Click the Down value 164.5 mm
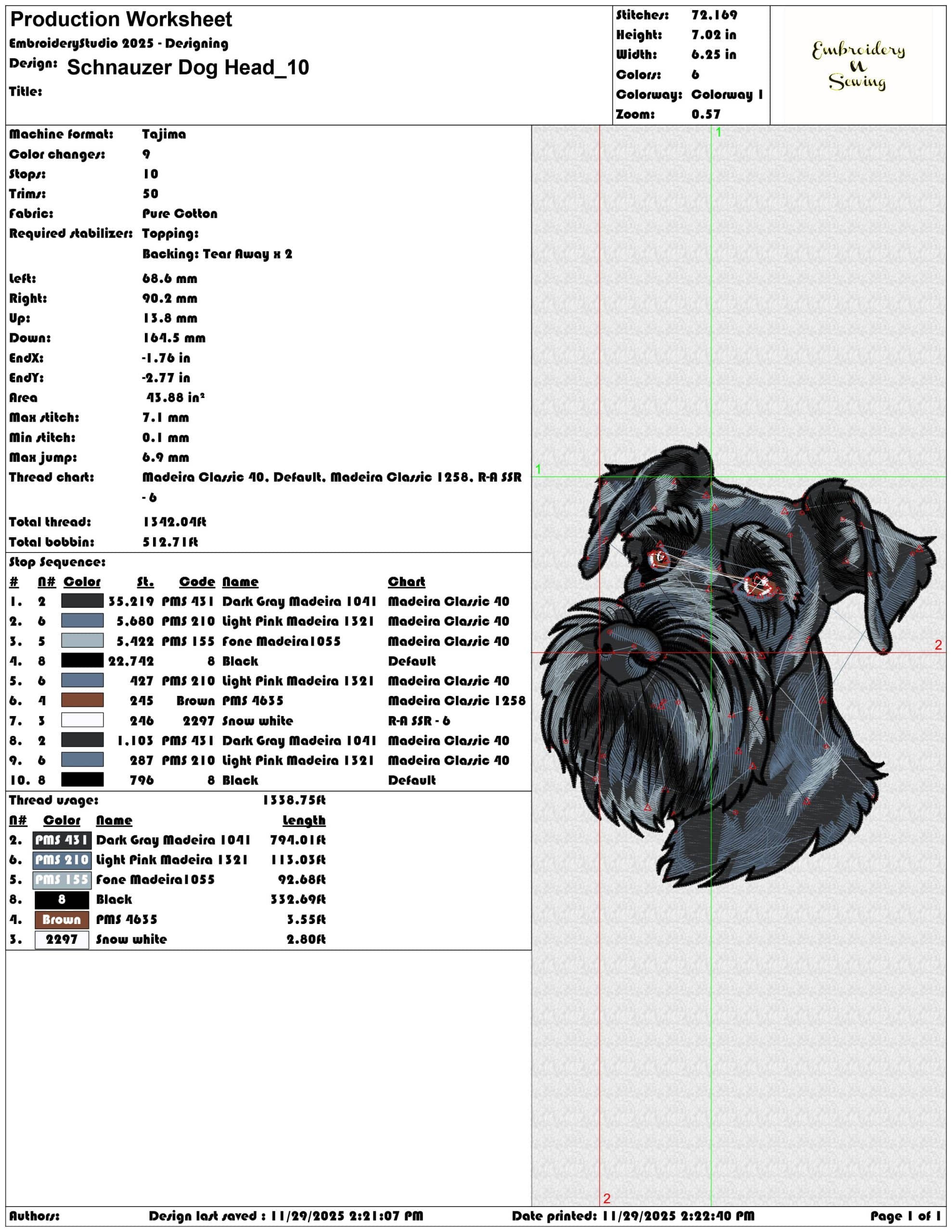Image resolution: width=952 pixels, height=1232 pixels. click(x=174, y=338)
